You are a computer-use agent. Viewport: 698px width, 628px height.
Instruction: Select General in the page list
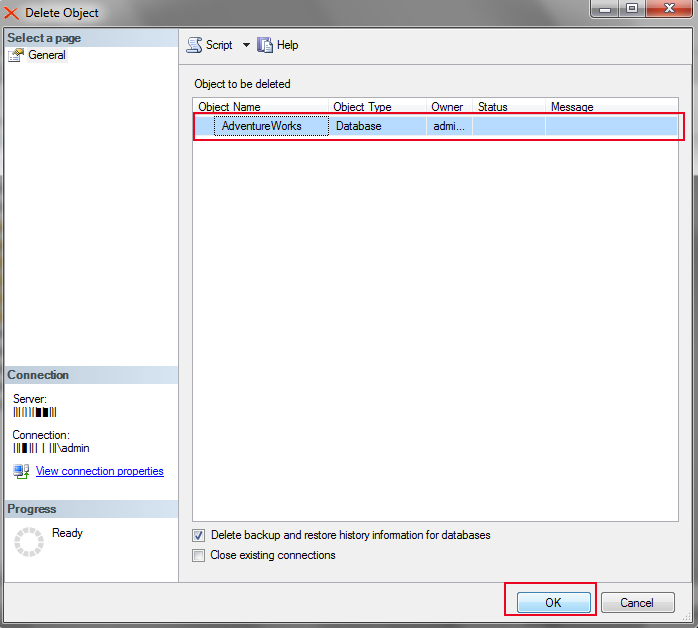(x=47, y=56)
